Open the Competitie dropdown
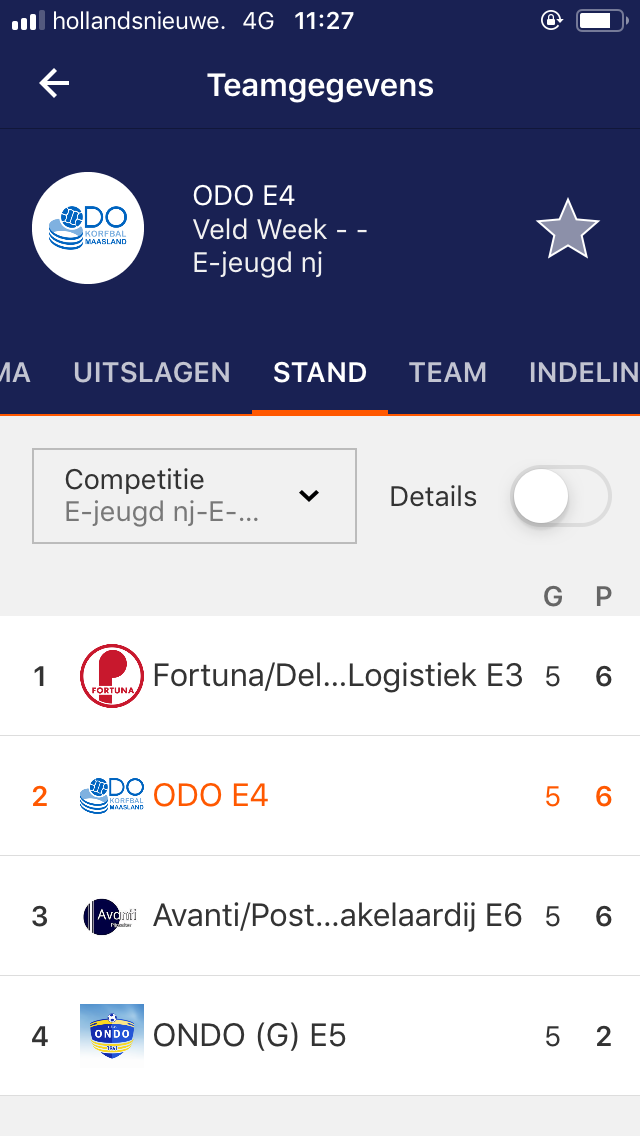 pos(194,496)
